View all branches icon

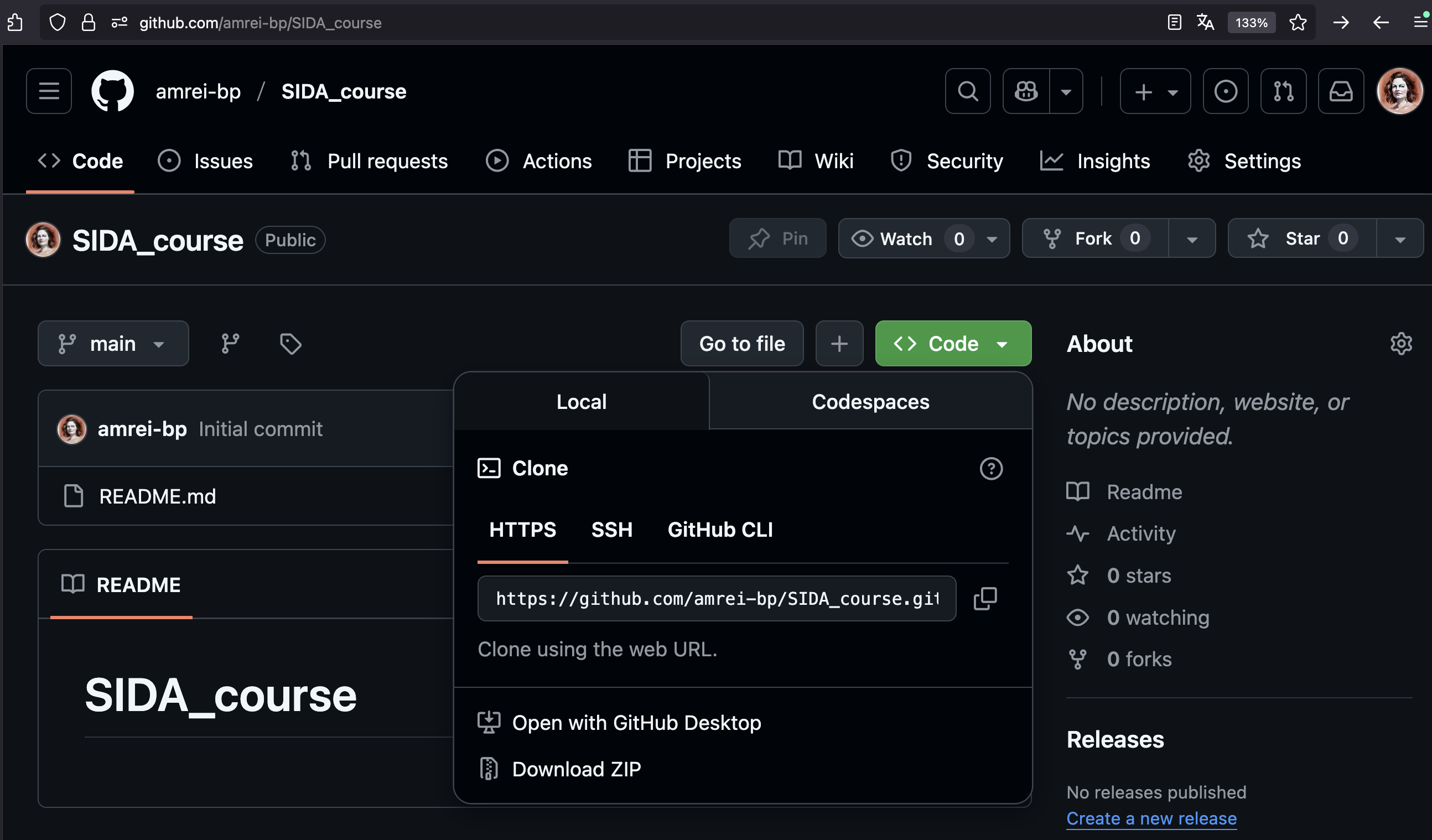230,343
